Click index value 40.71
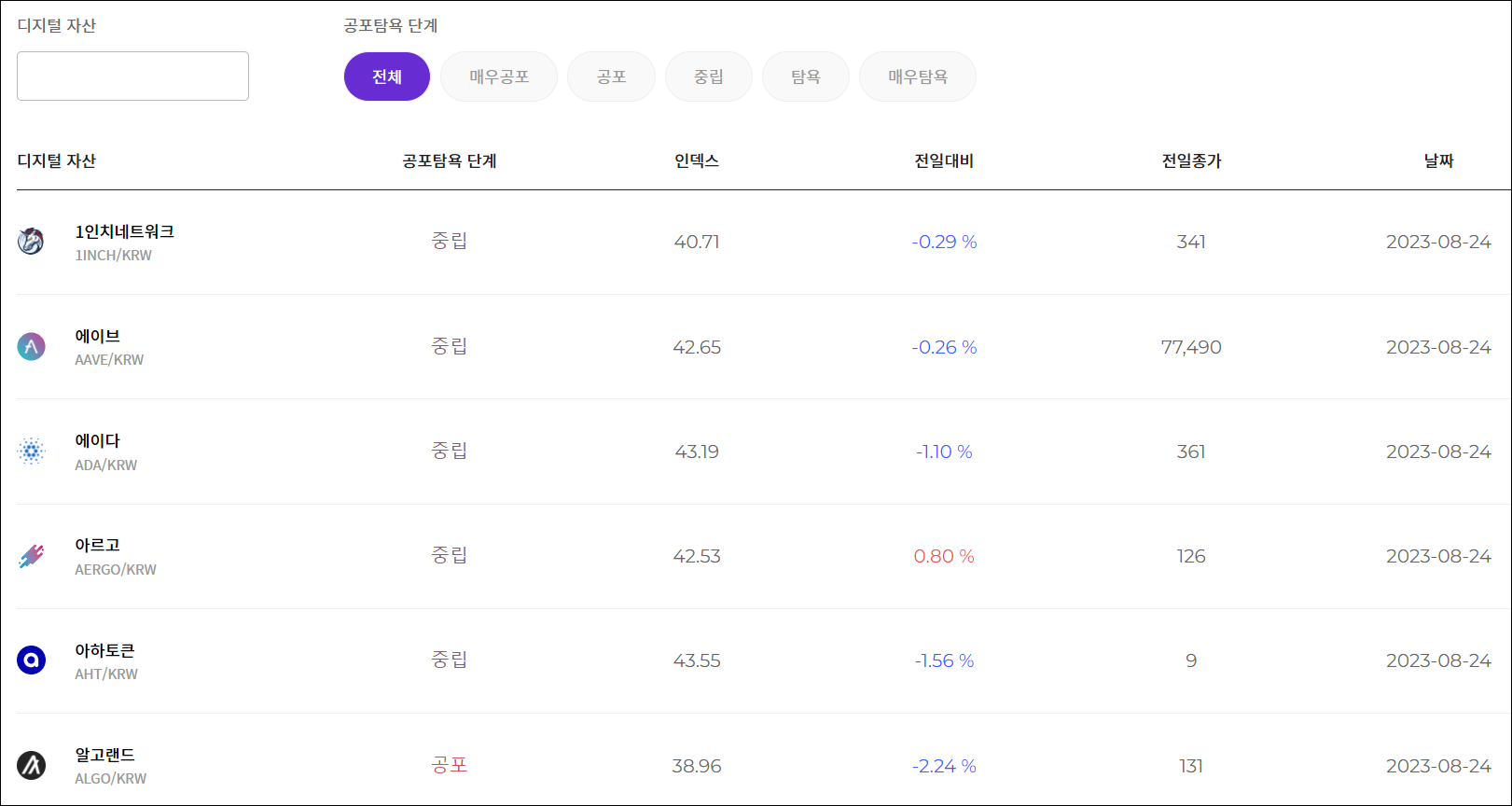 point(697,242)
